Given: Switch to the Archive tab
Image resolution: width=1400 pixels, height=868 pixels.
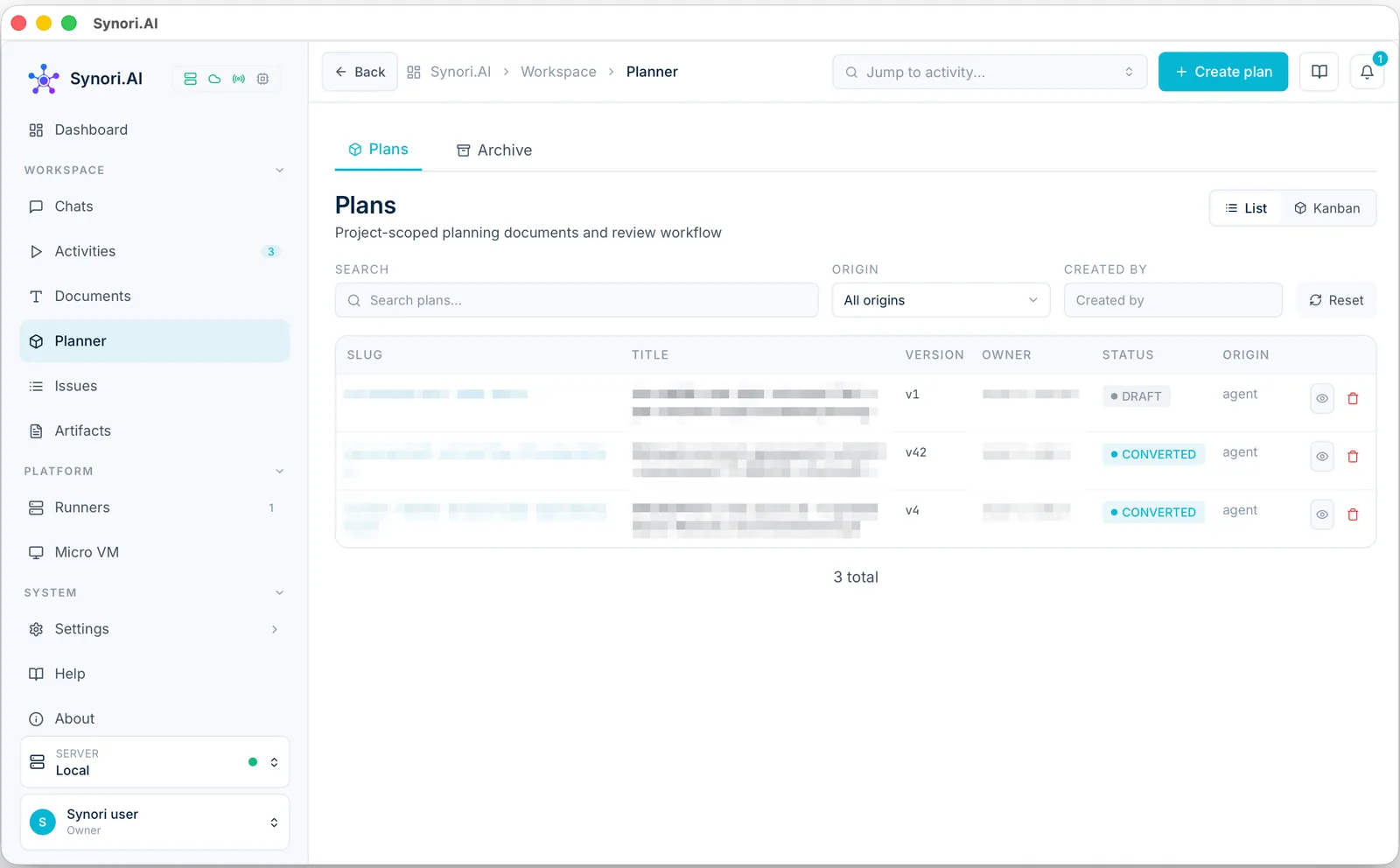Looking at the screenshot, I should [494, 150].
